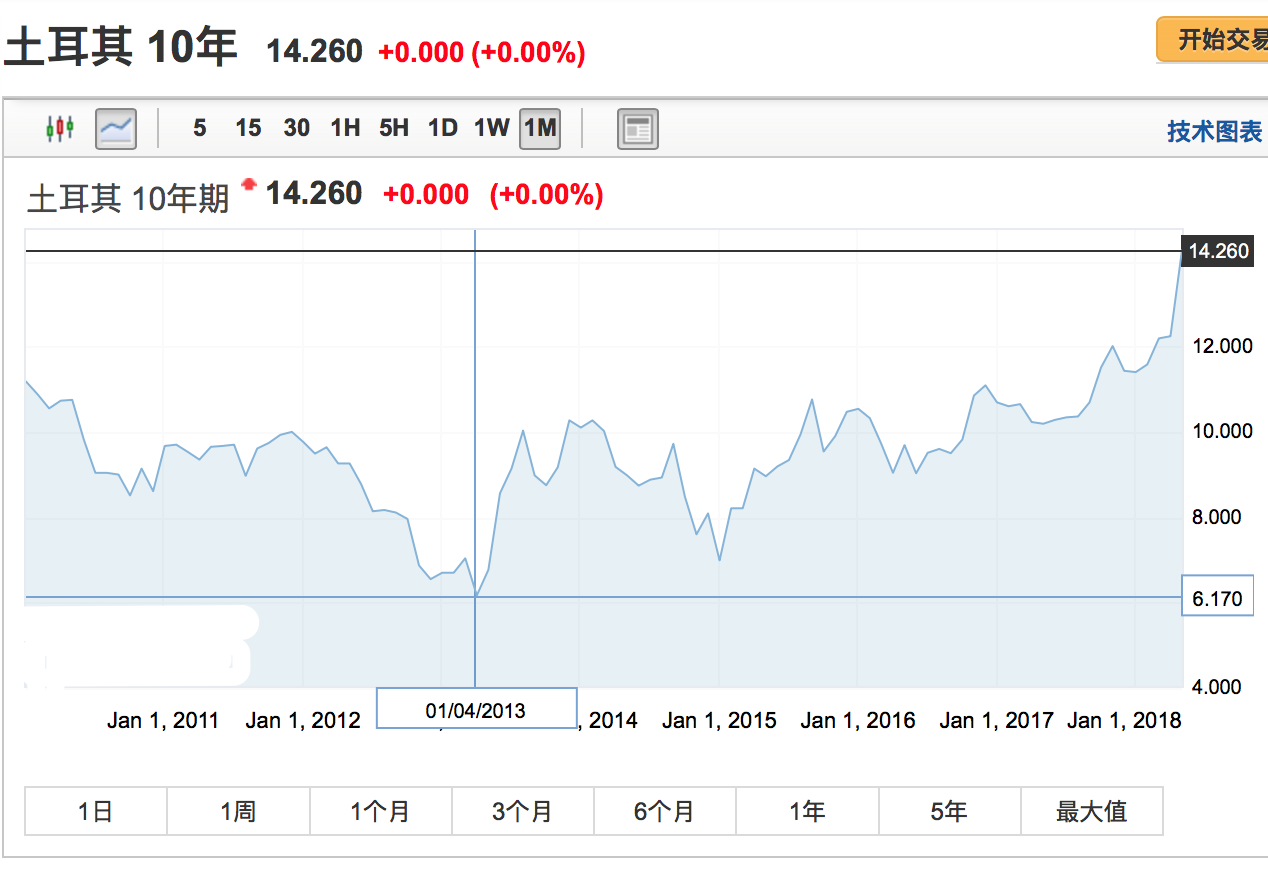The height and width of the screenshot is (872, 1268).
Task: Toggle the 1M monthly interval
Action: (x=540, y=128)
